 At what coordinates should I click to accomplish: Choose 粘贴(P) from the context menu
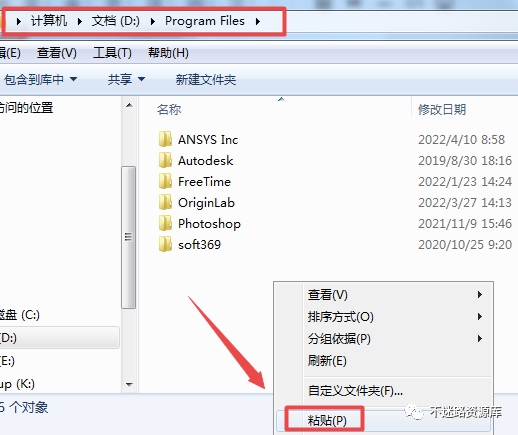coord(327,420)
